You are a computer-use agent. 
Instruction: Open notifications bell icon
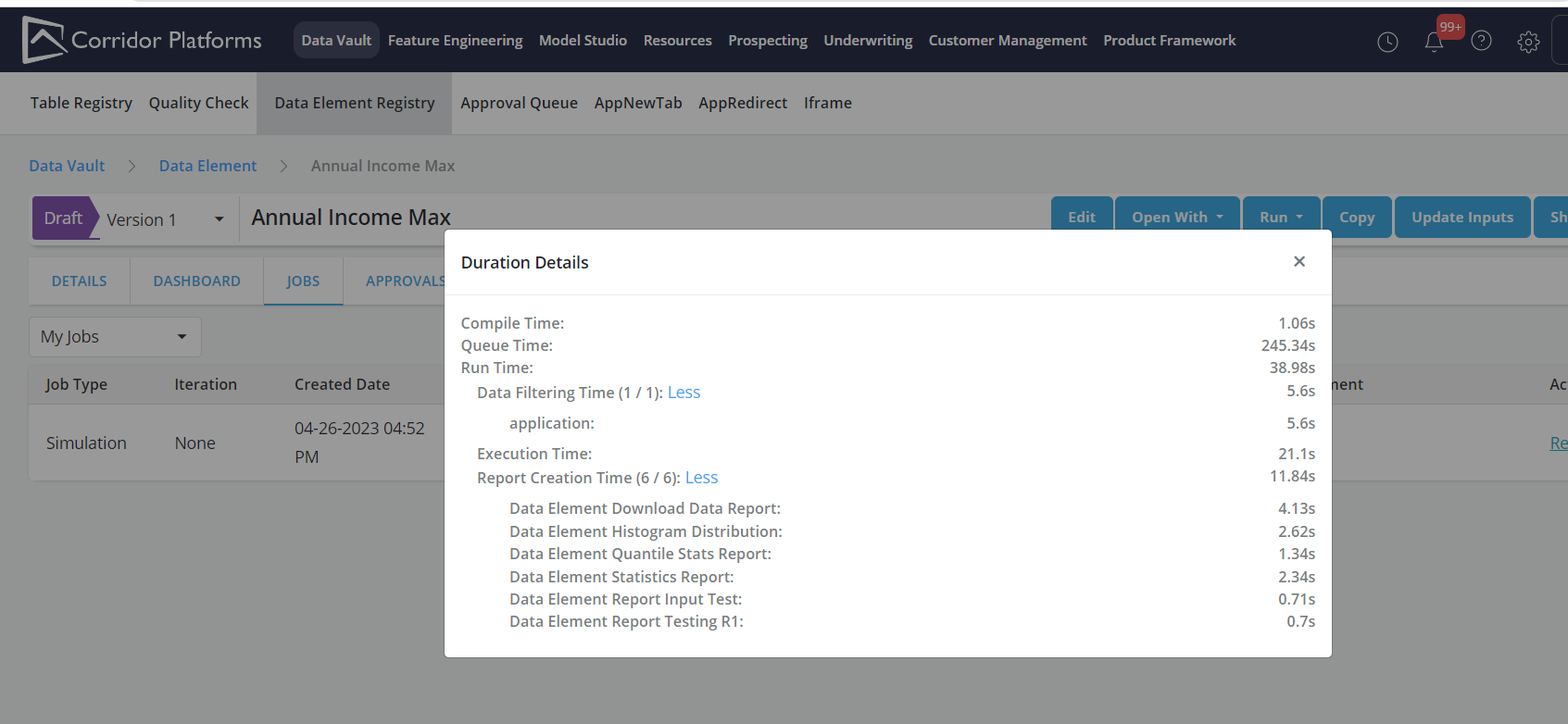point(1434,42)
